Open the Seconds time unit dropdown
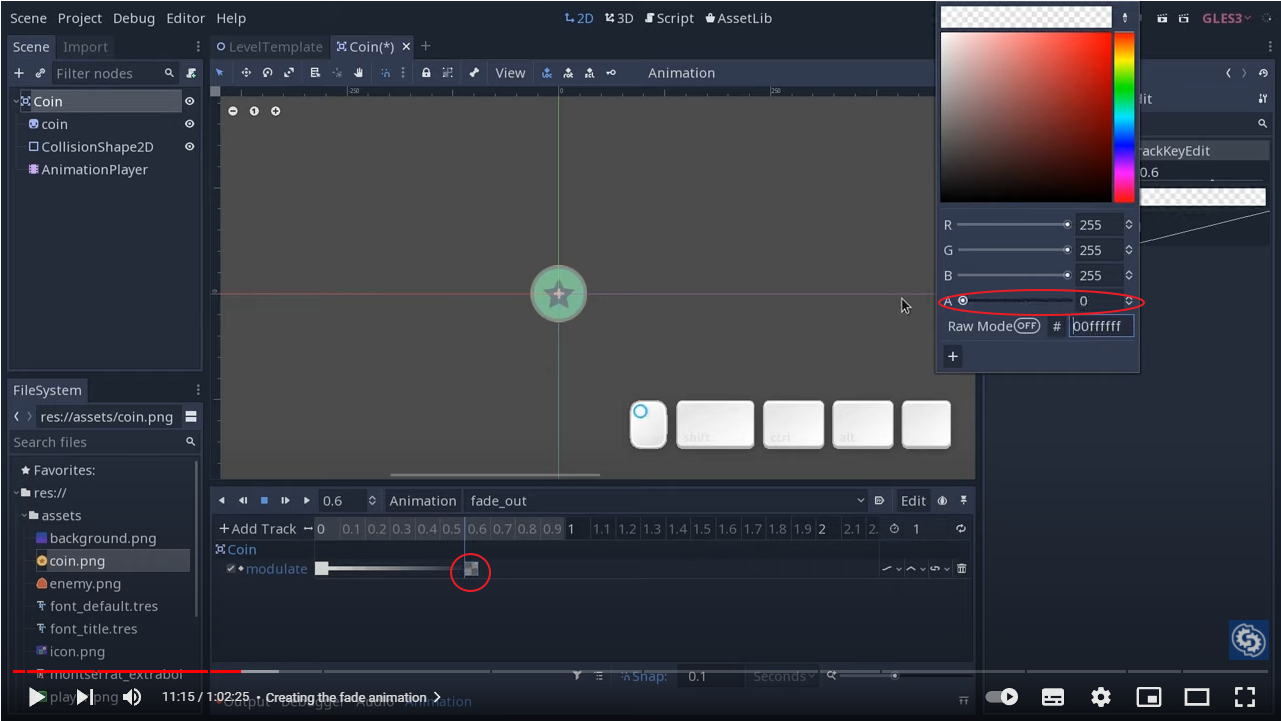This screenshot has height=721, width=1281. coord(785,676)
